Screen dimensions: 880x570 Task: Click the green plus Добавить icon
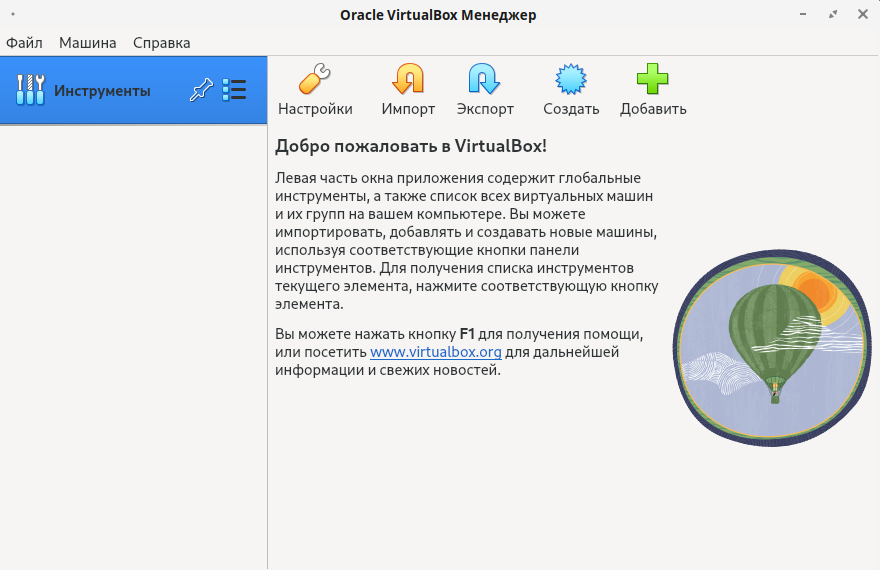click(653, 79)
